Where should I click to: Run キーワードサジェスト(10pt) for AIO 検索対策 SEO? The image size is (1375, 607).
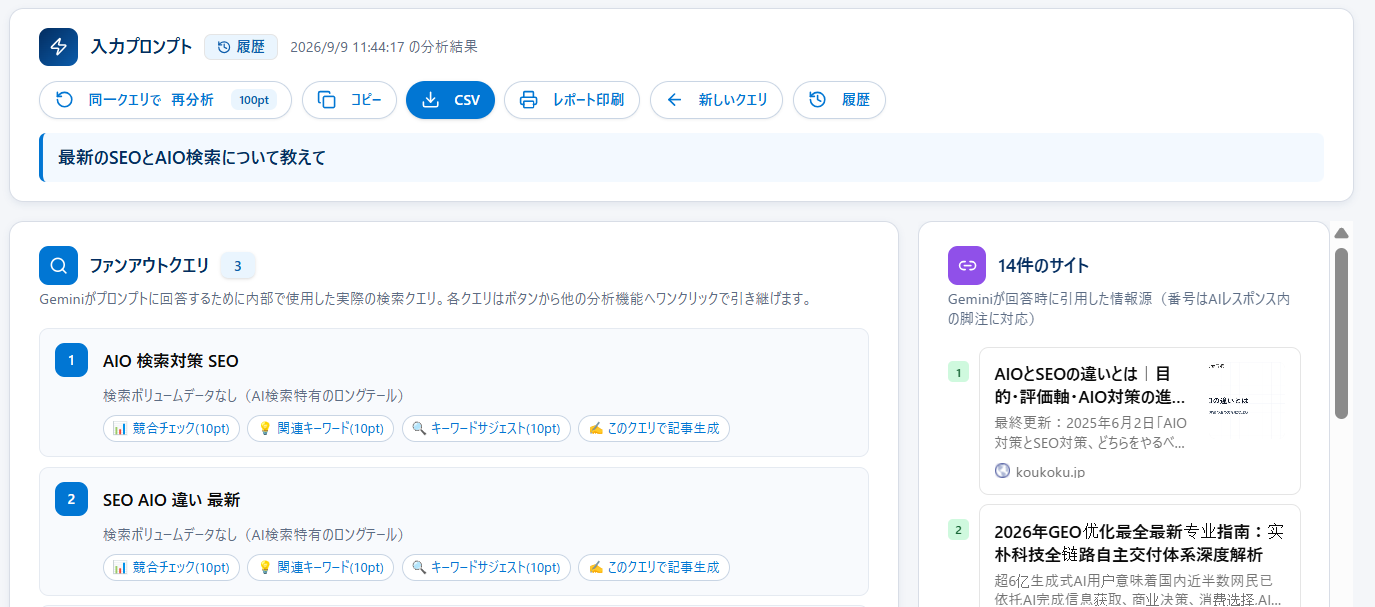pos(486,428)
